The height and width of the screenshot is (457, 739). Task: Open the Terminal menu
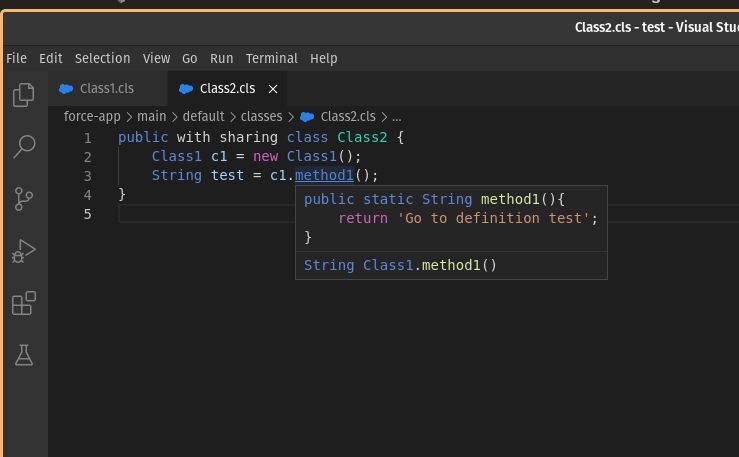click(x=271, y=58)
